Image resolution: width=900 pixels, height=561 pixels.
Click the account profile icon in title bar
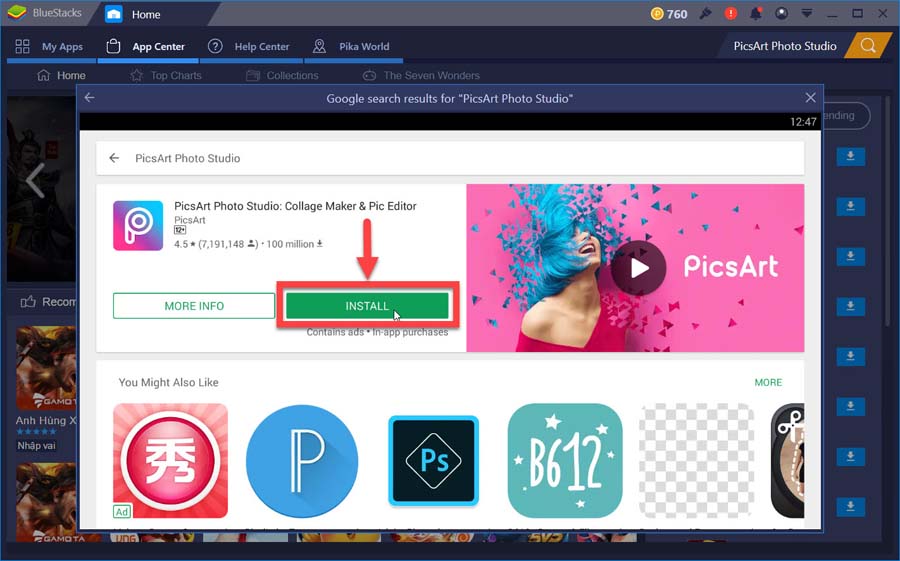tap(781, 13)
